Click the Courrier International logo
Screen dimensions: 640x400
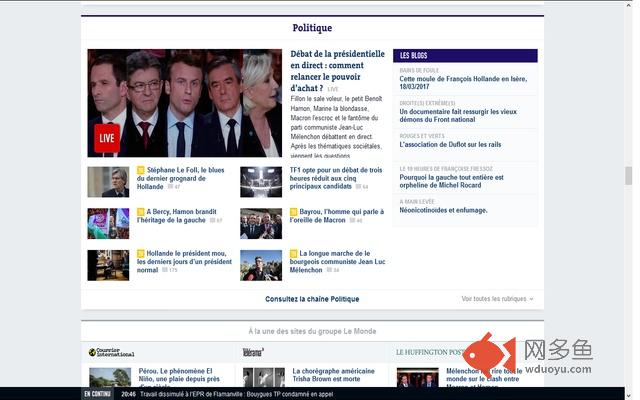(111, 352)
